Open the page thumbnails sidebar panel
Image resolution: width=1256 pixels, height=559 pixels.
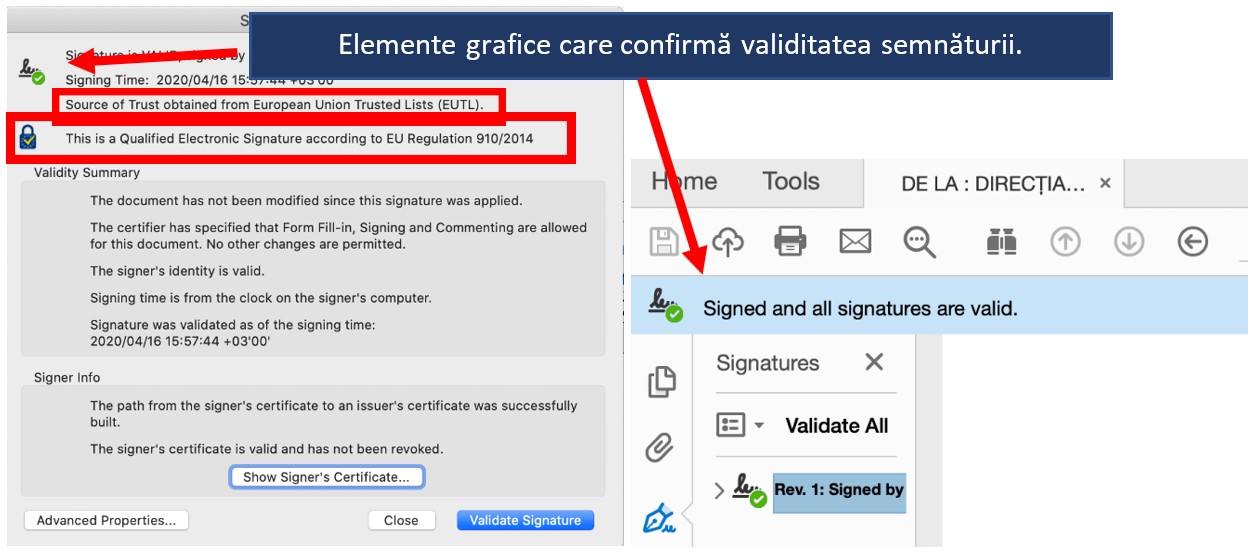click(x=662, y=382)
